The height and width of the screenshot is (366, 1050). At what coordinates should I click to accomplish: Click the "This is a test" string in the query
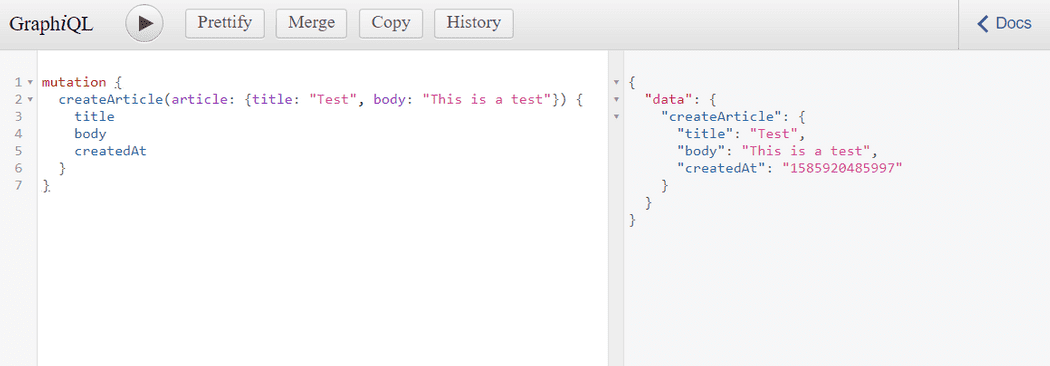pos(488,100)
